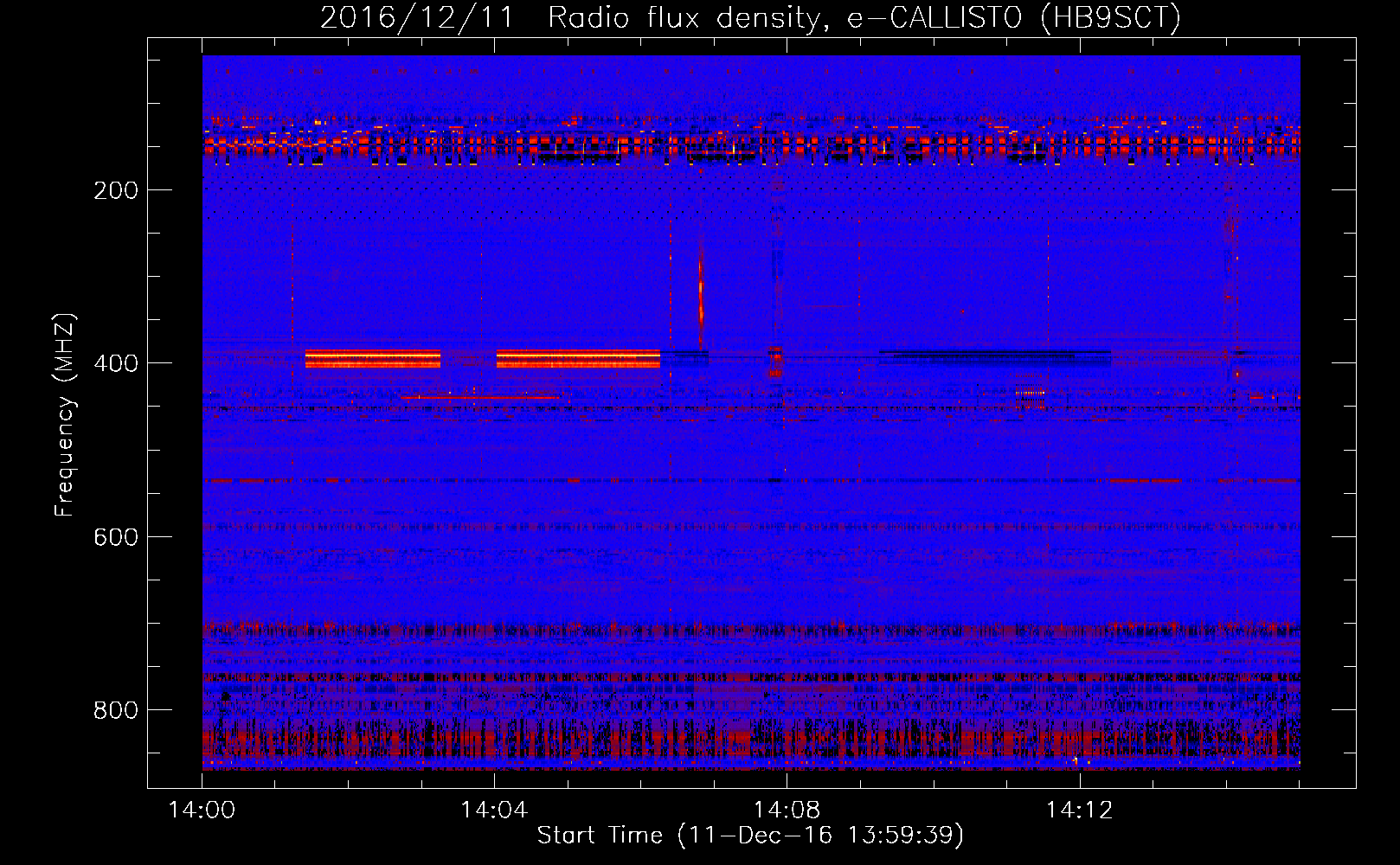Click the 14:00 time tick label
Image resolution: width=1400 pixels, height=865 pixels.
pyautogui.click(x=202, y=811)
